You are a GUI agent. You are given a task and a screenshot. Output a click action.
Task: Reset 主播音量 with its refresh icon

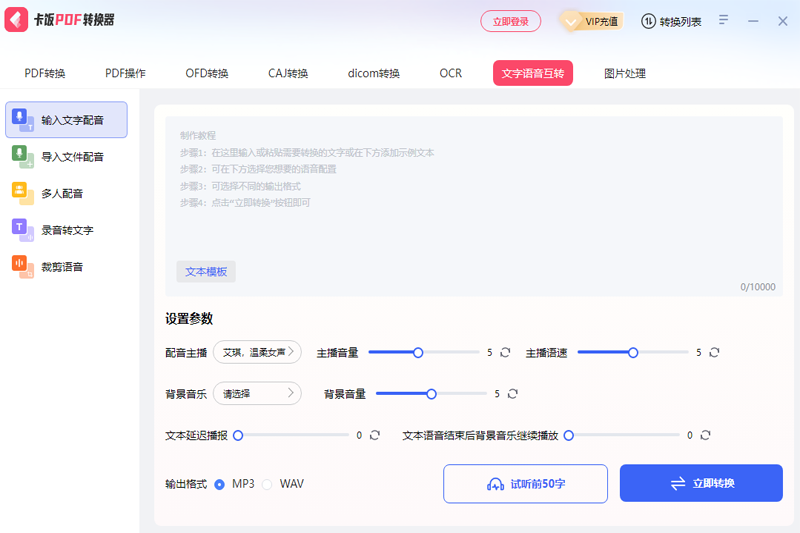505,352
